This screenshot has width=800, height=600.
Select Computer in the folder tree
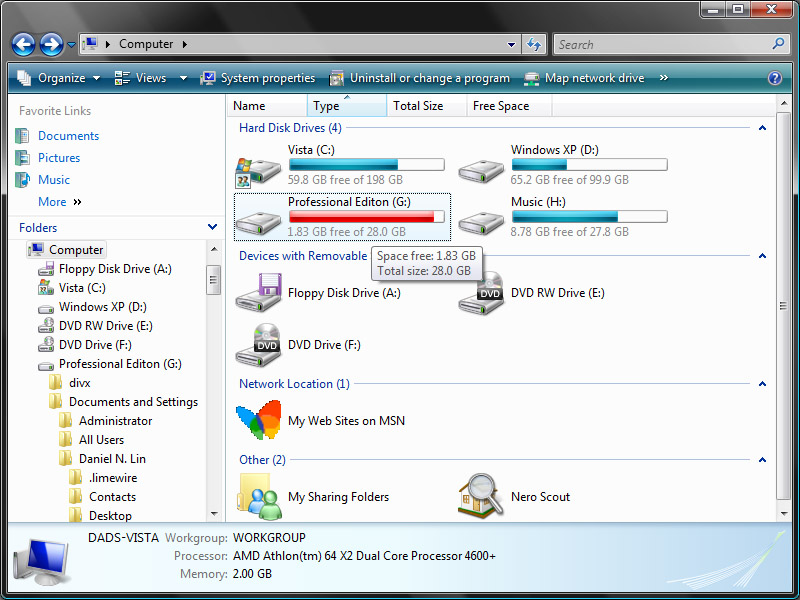66,249
